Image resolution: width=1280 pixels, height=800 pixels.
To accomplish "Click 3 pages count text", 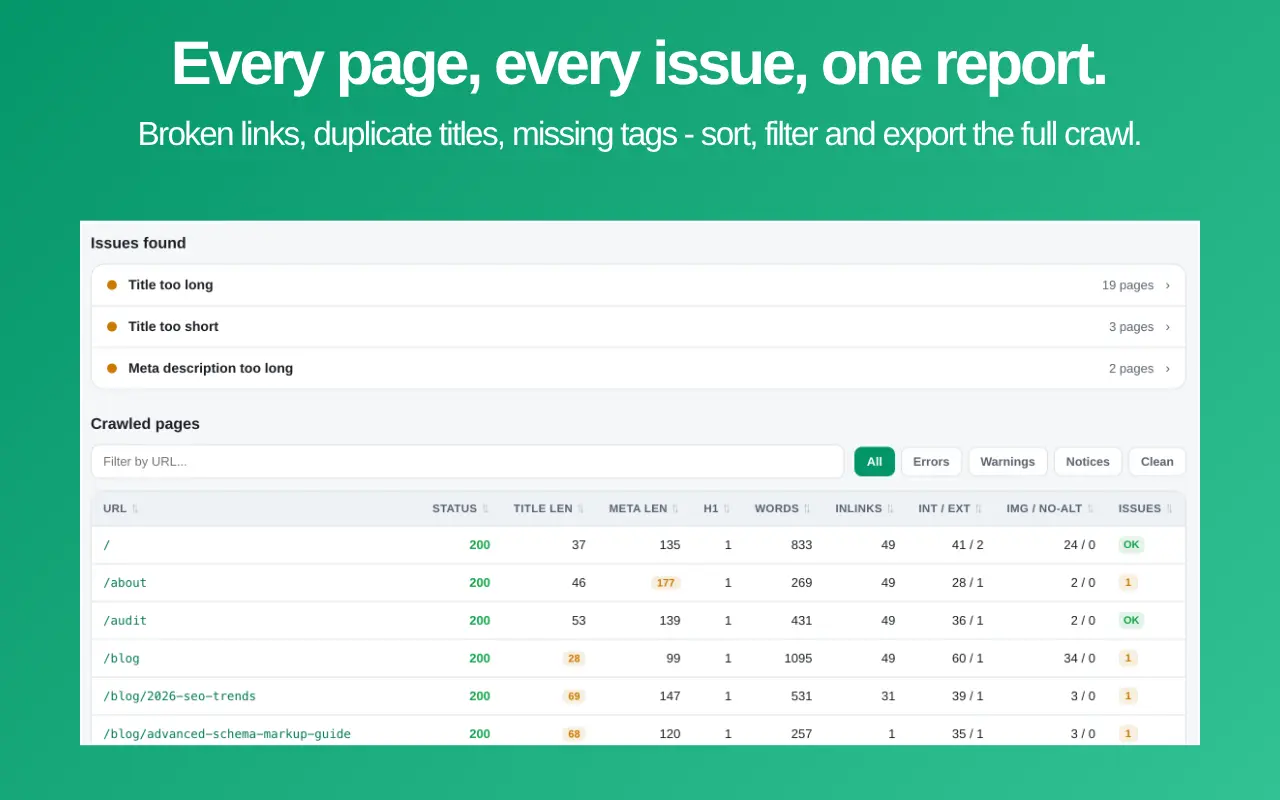I will click(1131, 327).
